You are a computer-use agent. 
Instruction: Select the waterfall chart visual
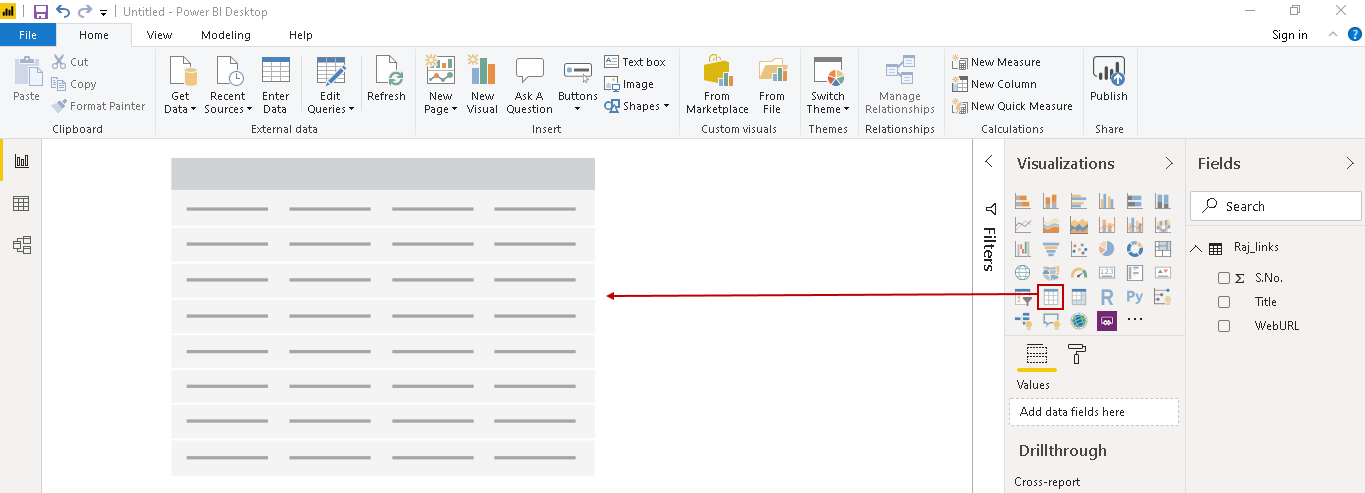1022,249
